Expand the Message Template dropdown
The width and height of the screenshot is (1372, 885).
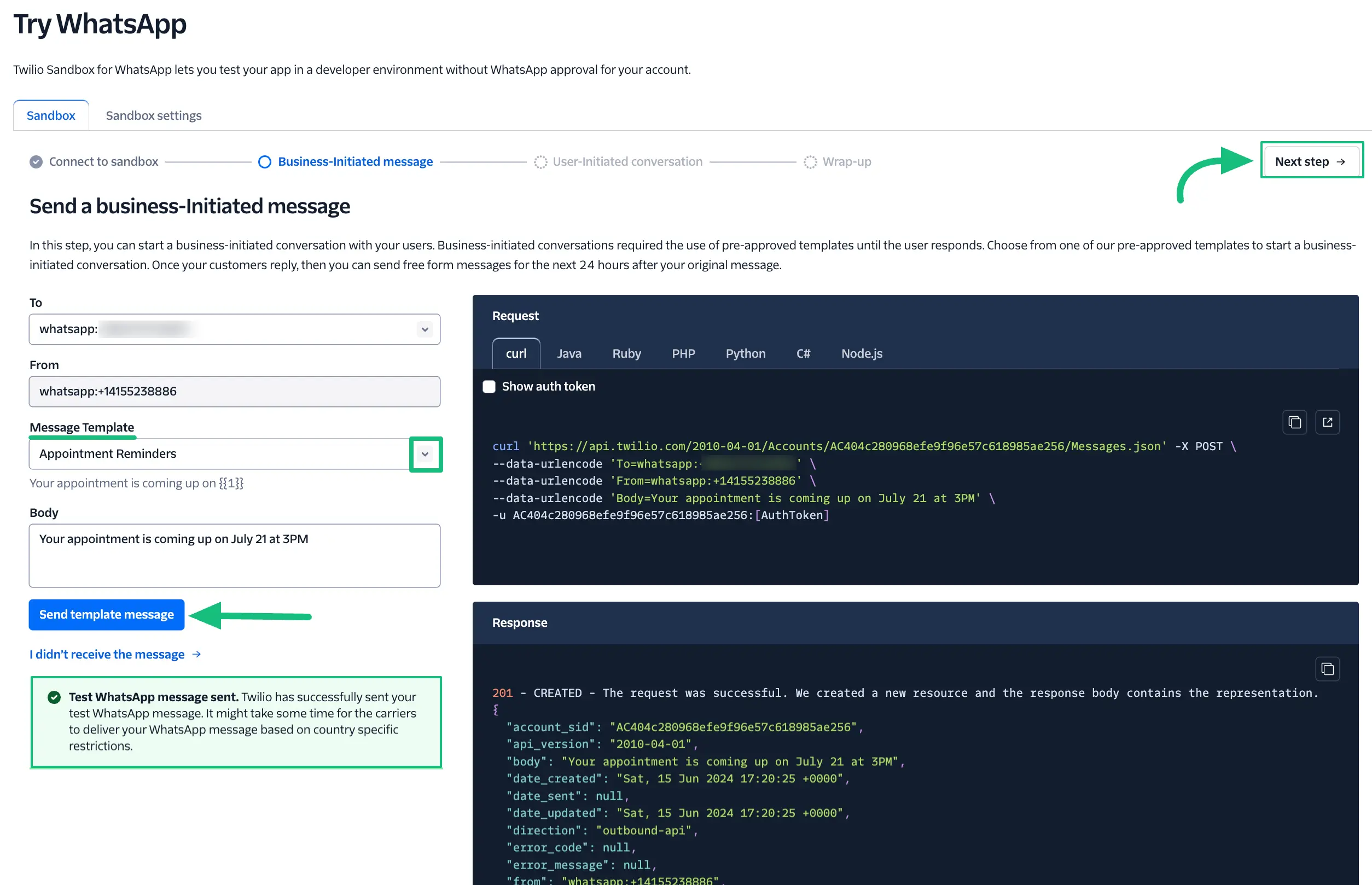(x=426, y=454)
